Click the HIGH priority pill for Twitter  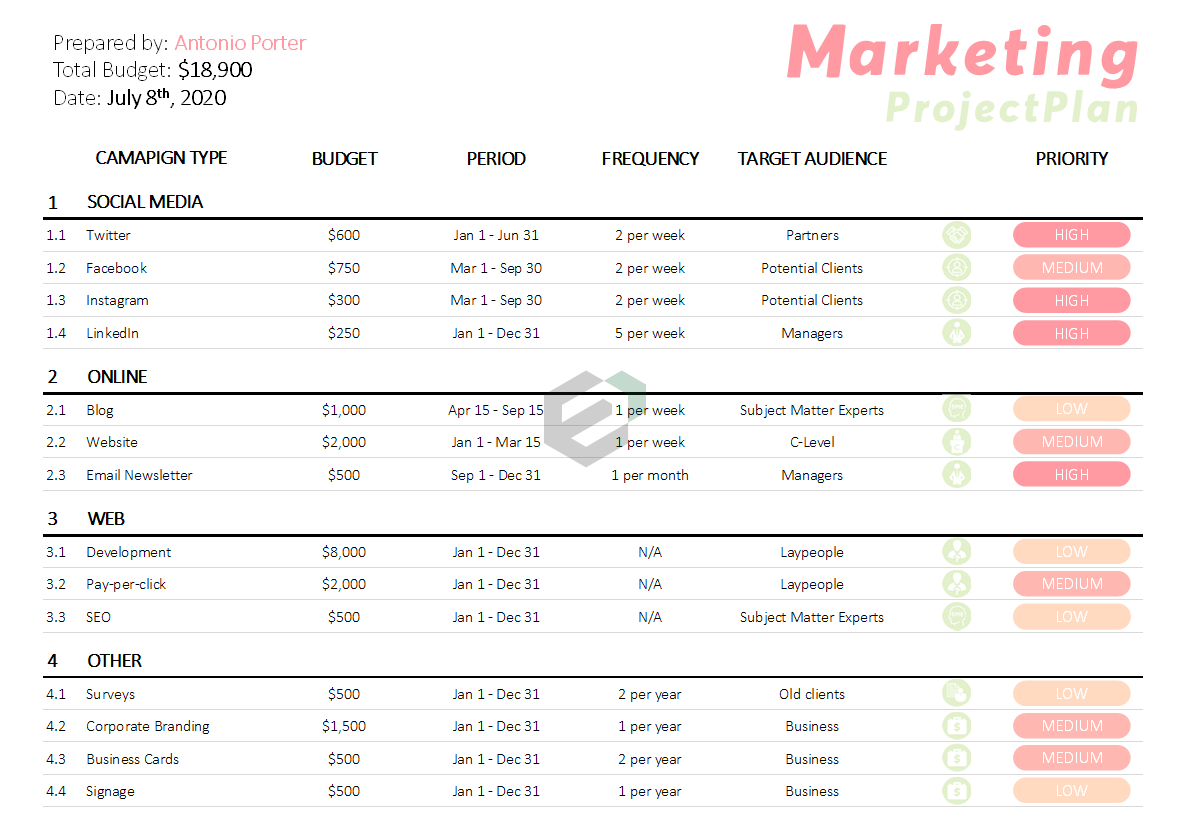1071,235
